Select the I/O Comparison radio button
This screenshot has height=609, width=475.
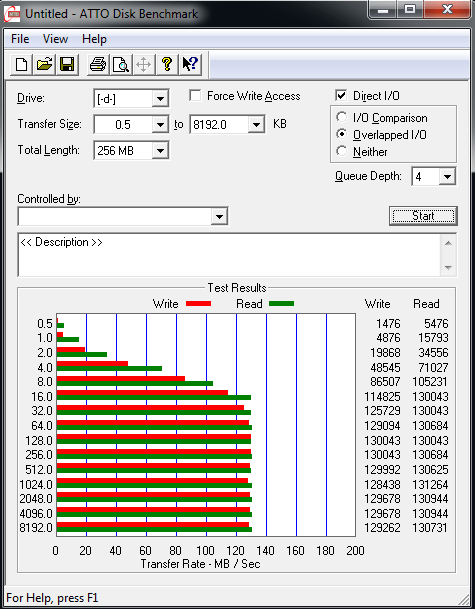pos(341,117)
